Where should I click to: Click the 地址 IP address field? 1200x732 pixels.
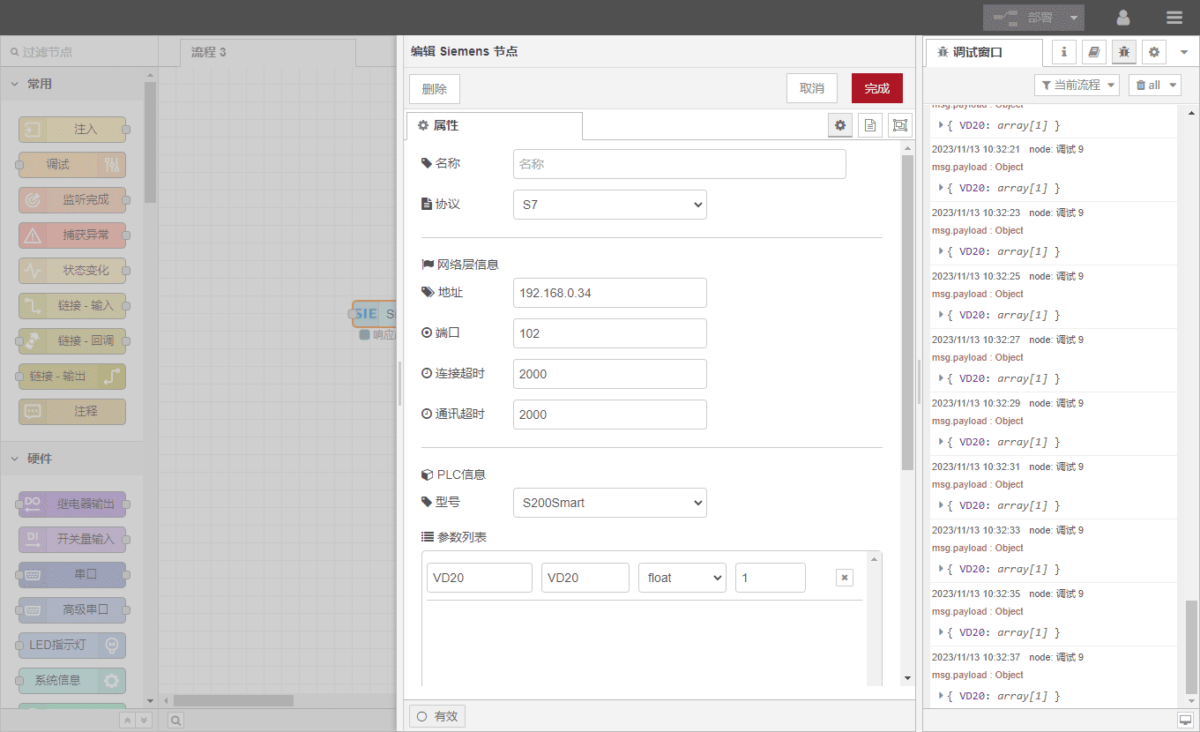click(609, 293)
